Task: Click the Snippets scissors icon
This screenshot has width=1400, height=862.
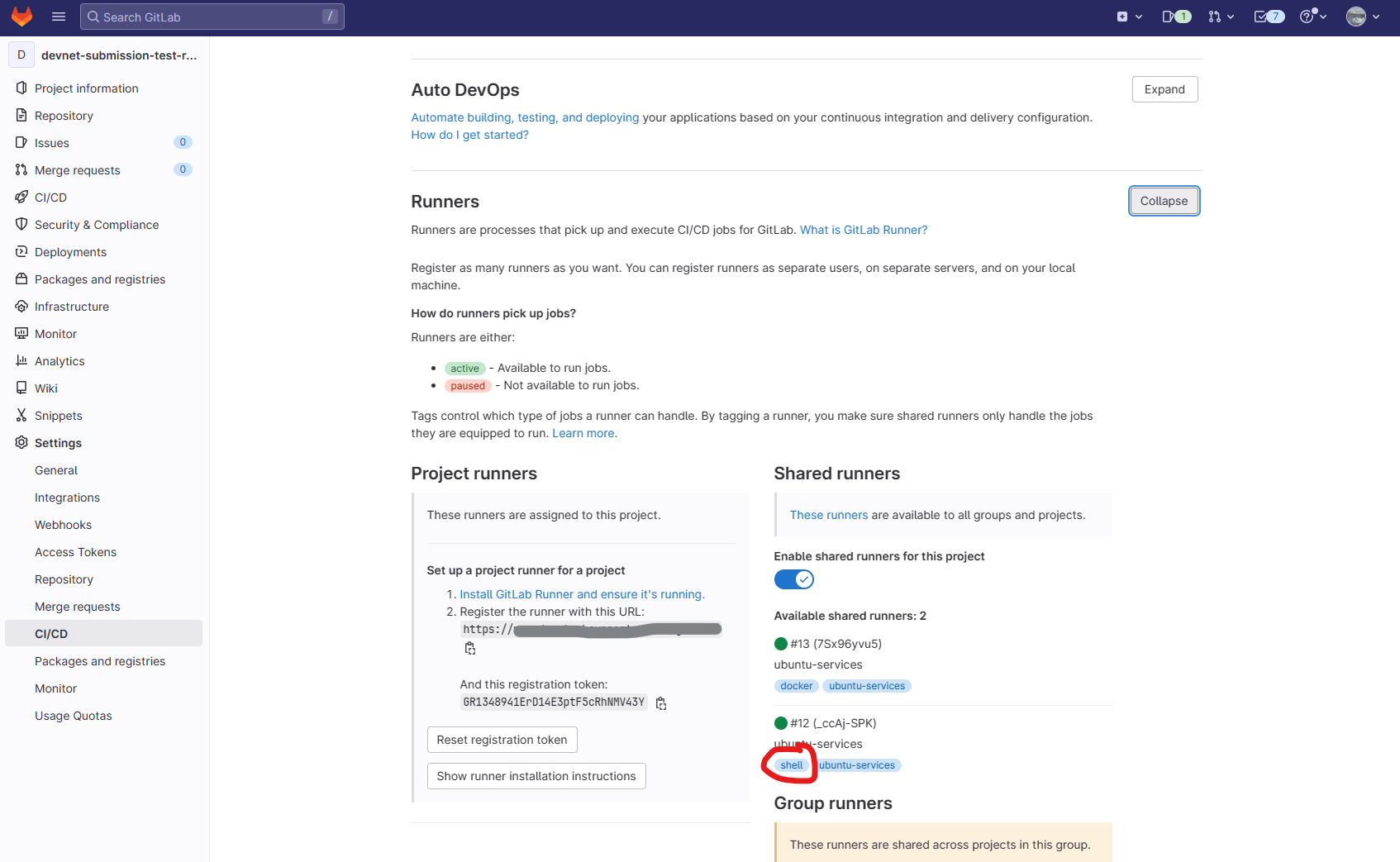Action: pos(21,416)
